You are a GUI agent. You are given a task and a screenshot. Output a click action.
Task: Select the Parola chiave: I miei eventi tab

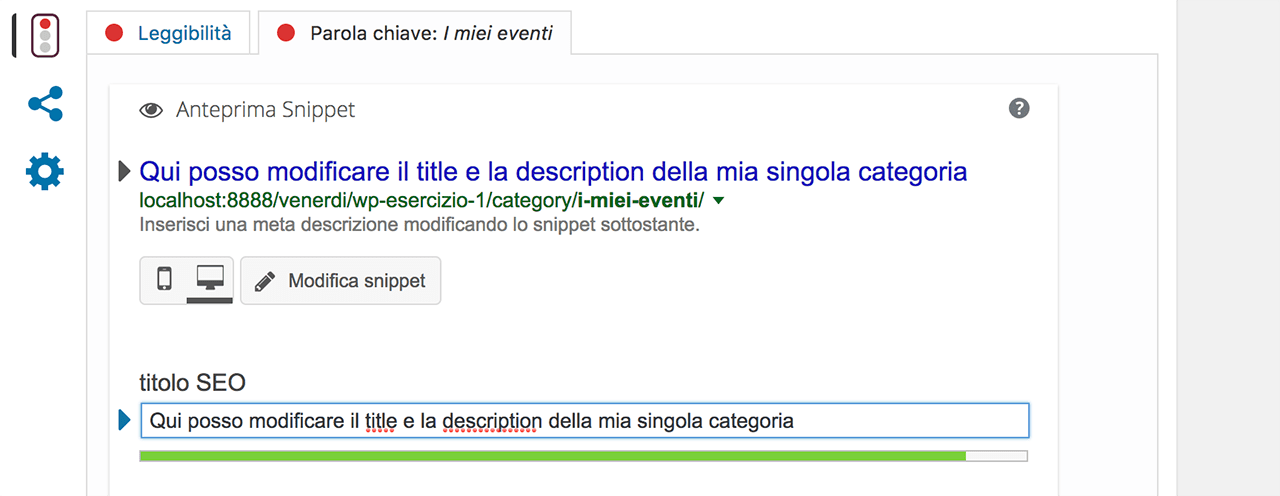click(x=415, y=33)
